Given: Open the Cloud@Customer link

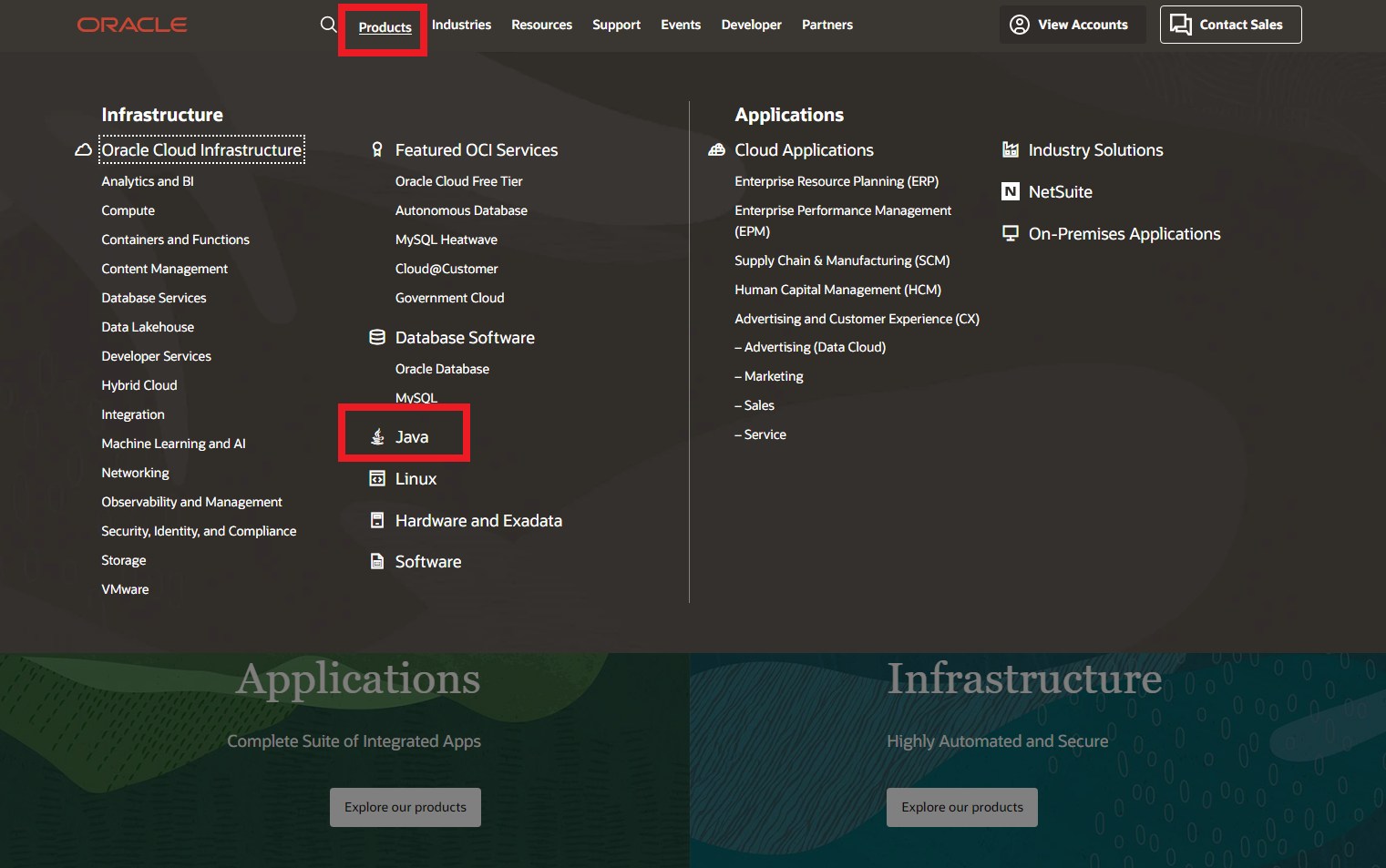Looking at the screenshot, I should coord(447,269).
